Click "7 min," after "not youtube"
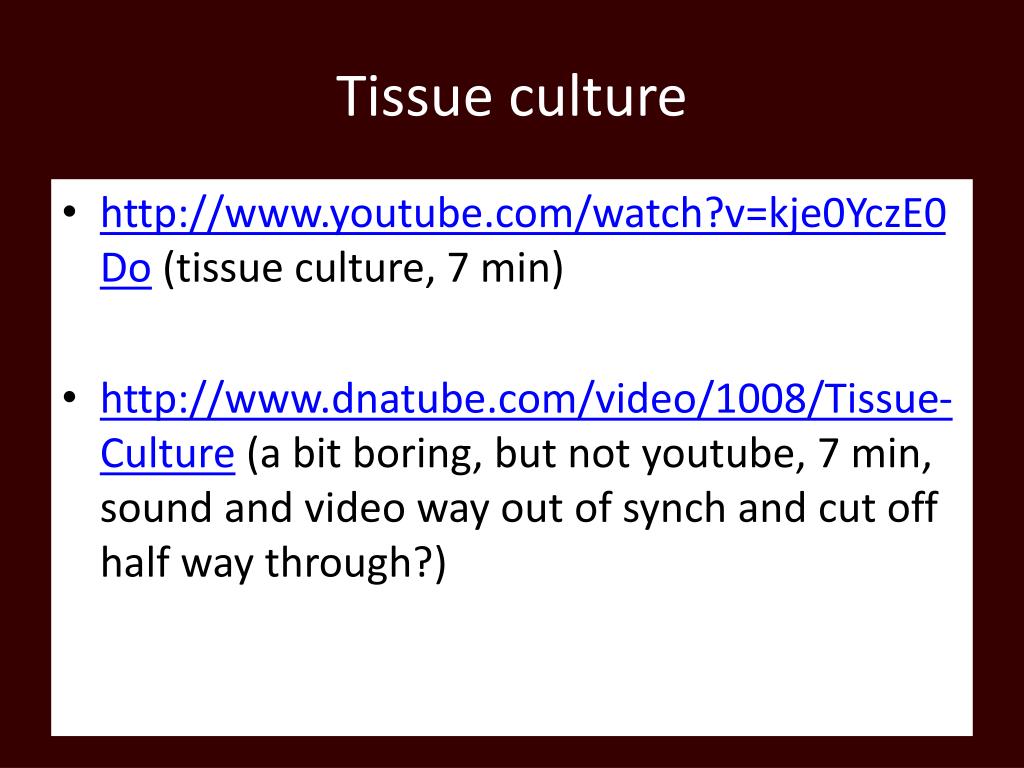Viewport: 1024px width, 768px height. point(874,453)
